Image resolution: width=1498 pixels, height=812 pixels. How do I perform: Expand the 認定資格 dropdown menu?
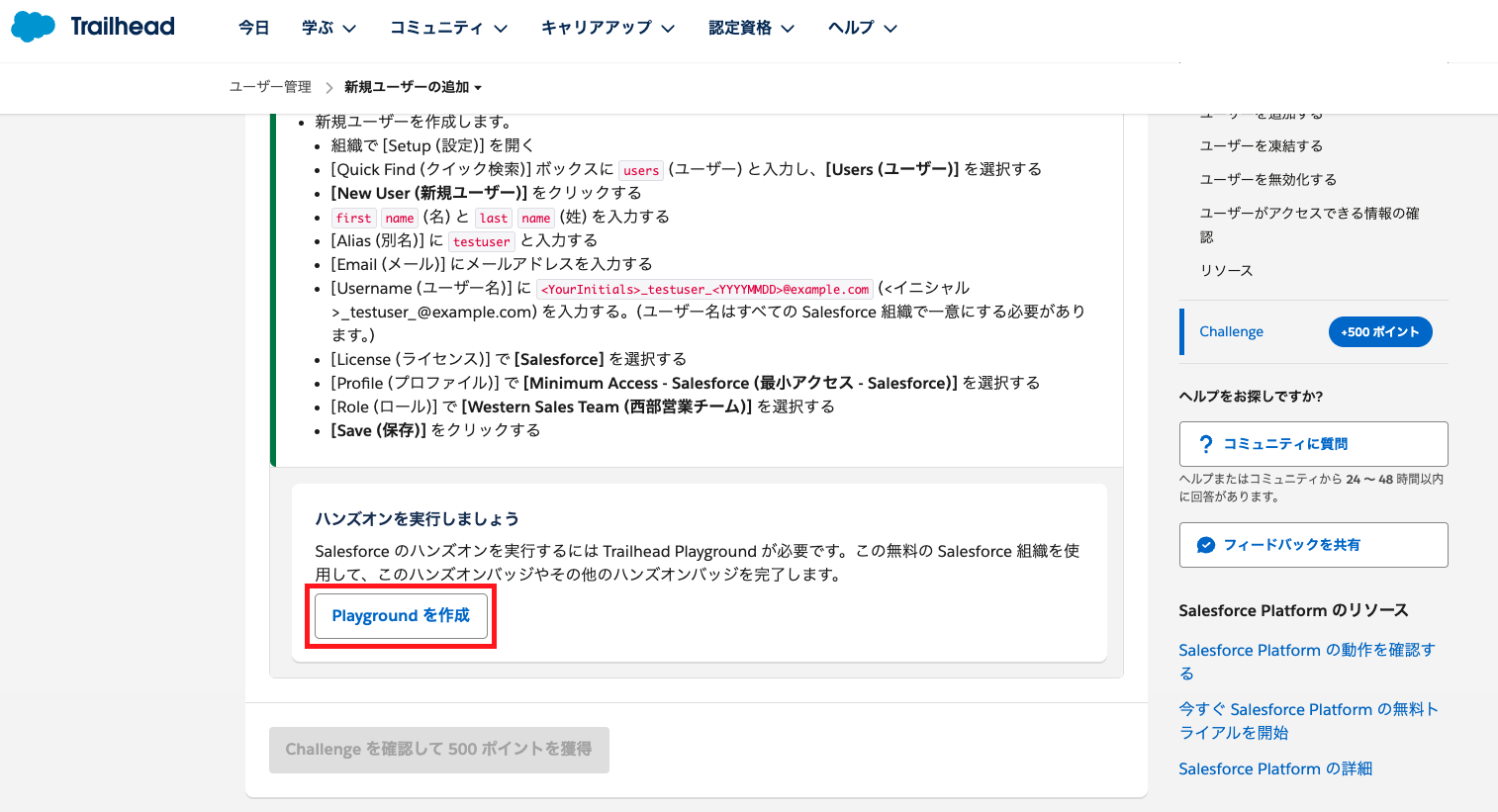(x=751, y=28)
